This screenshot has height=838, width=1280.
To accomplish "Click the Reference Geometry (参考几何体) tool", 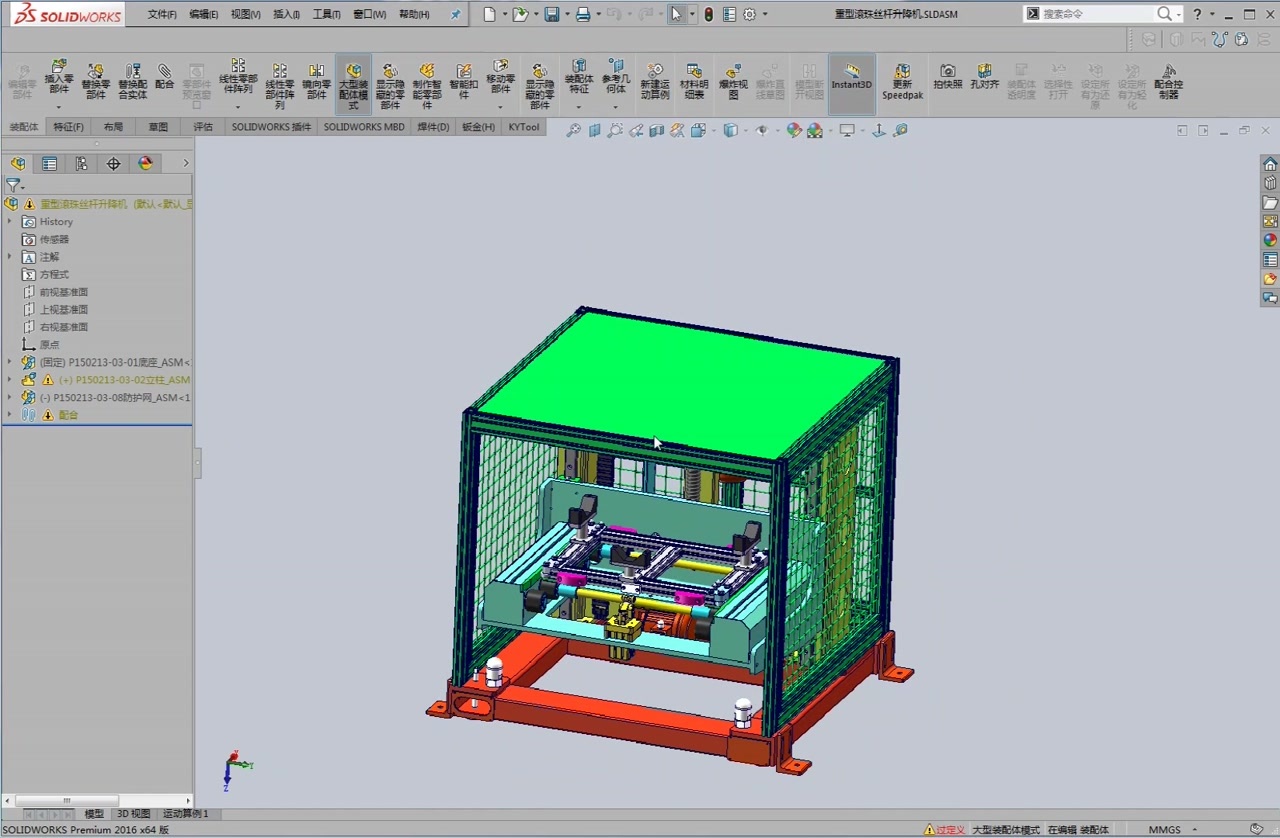I will [616, 75].
